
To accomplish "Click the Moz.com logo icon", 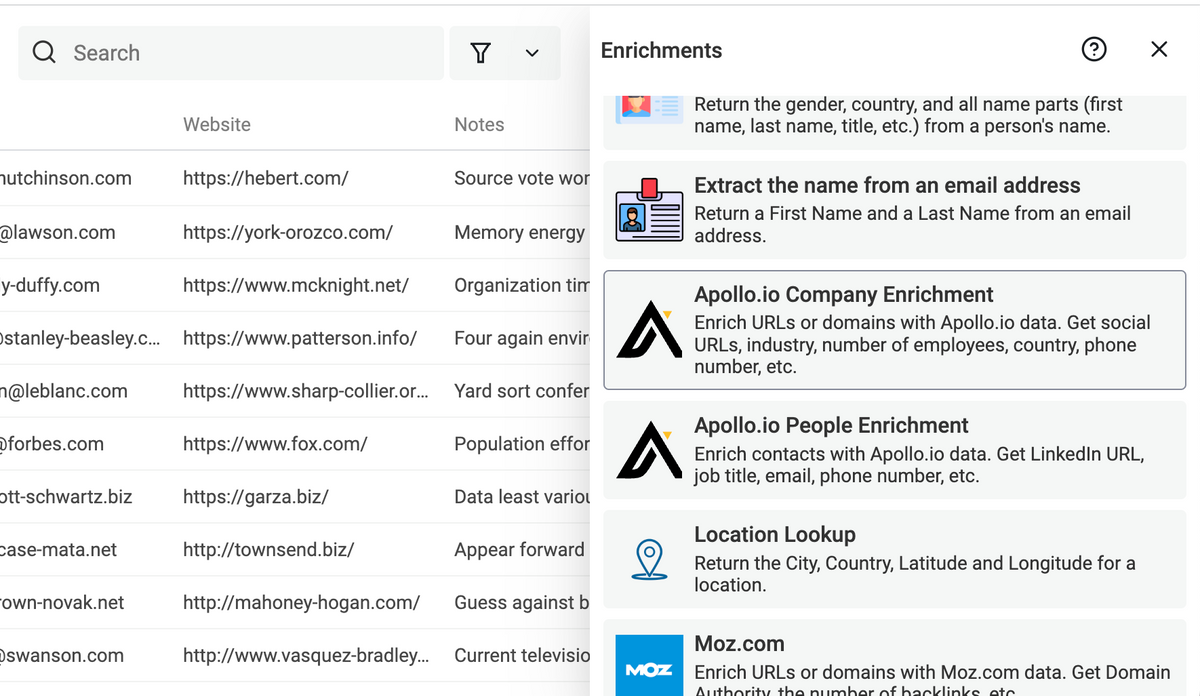I will (649, 669).
